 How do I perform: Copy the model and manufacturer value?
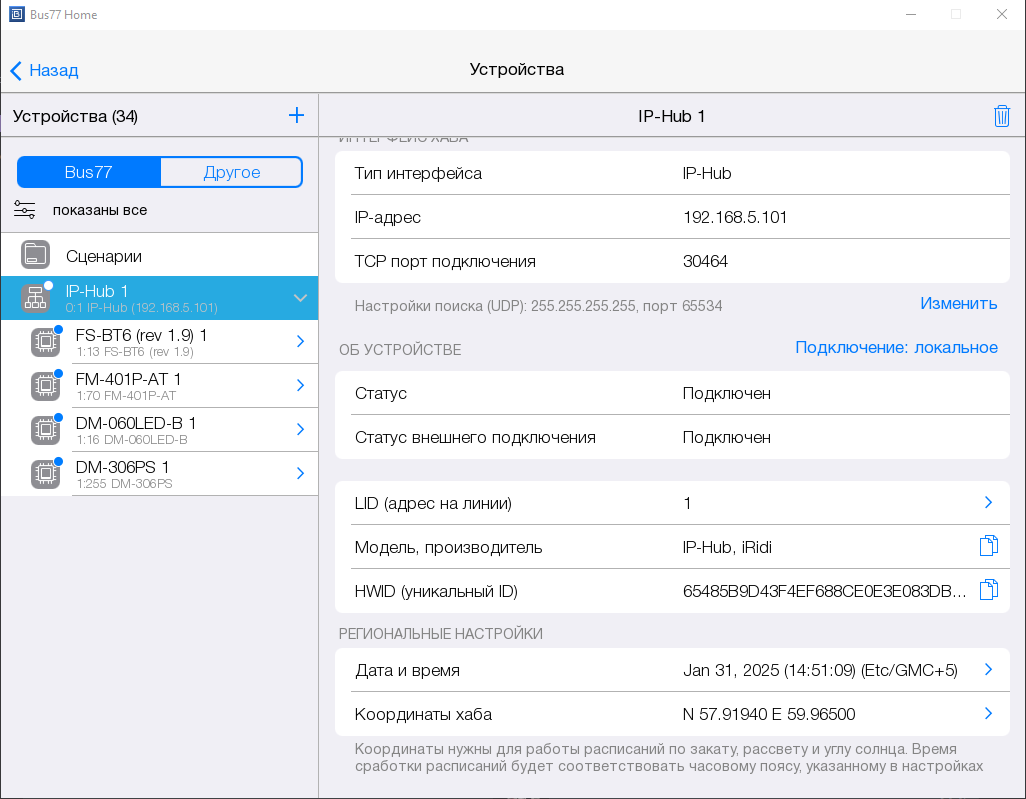(988, 546)
